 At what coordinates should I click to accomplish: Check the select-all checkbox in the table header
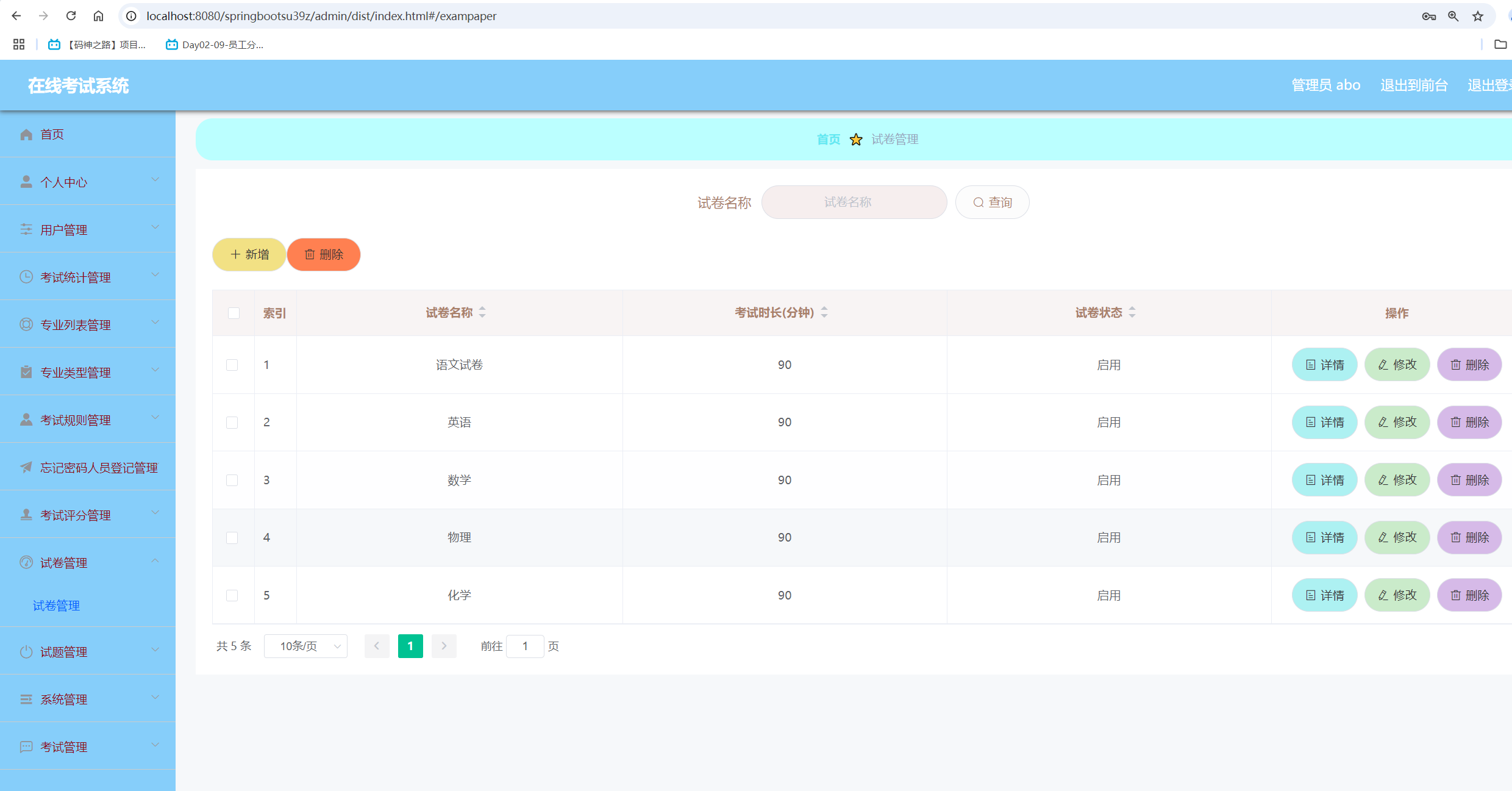(234, 313)
